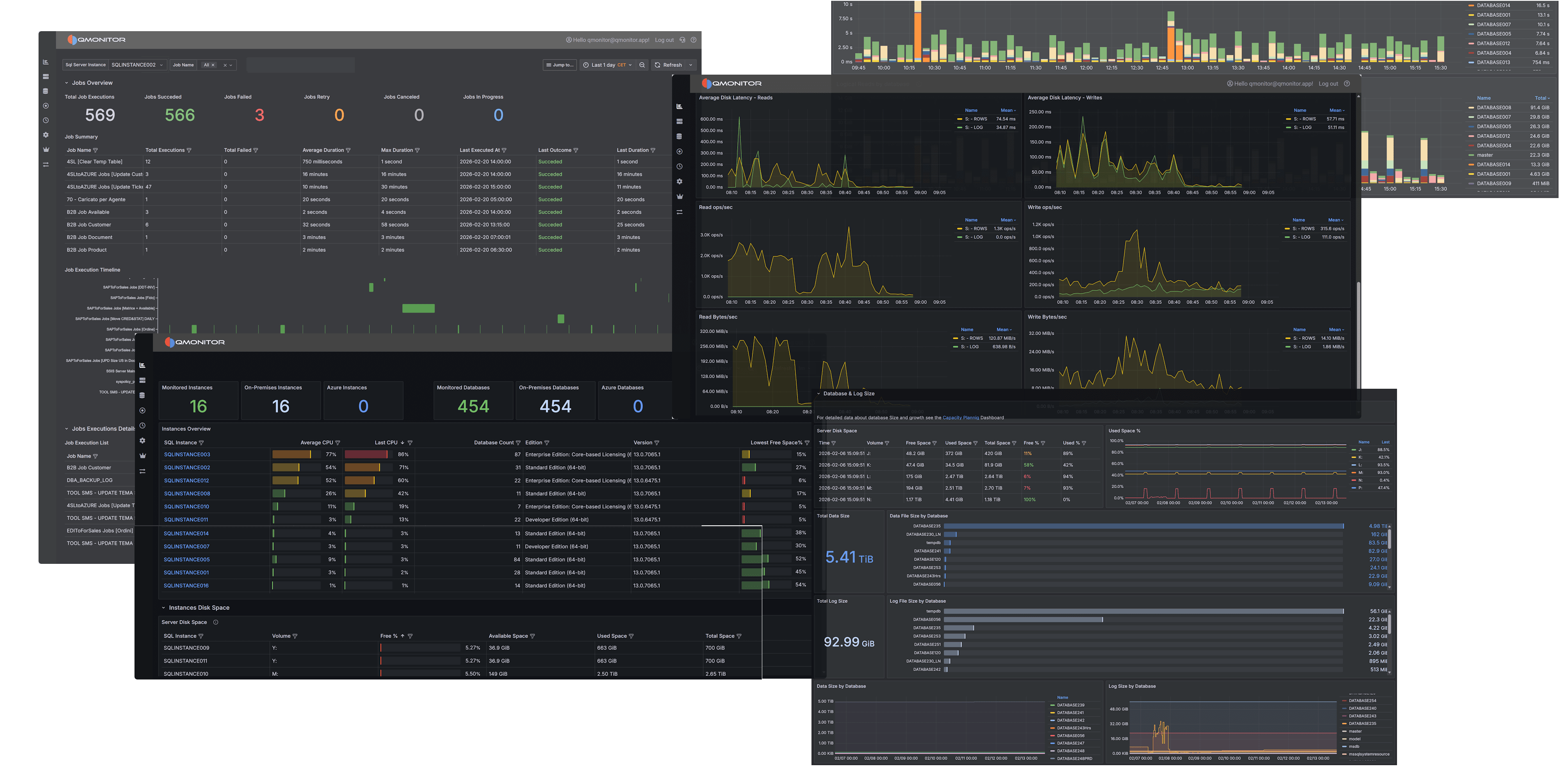Click the target icon in the left sidebar
The width and height of the screenshot is (1568, 782).
point(46,105)
